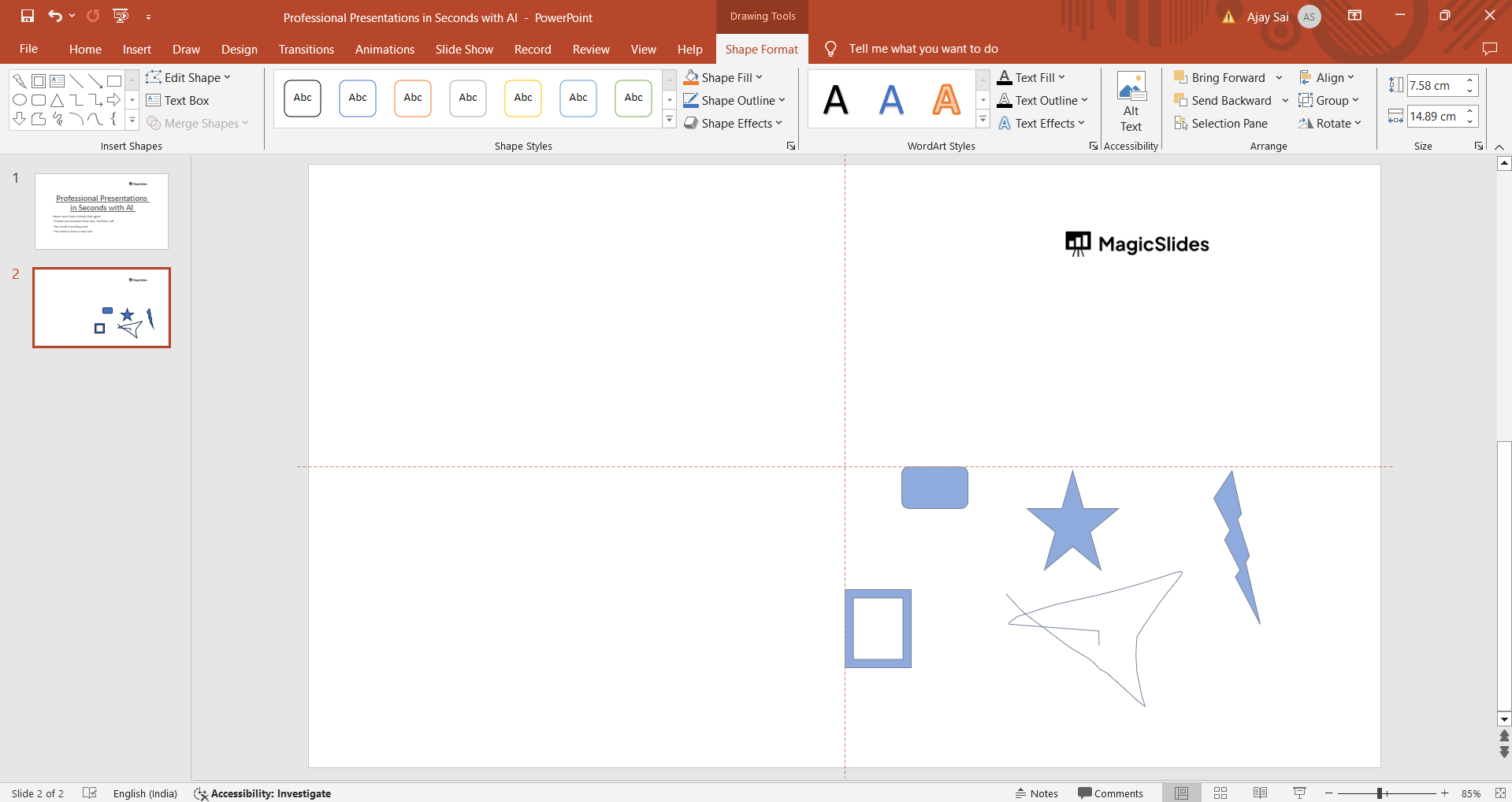Click the orange outlined Abc shape style
Screen dimensions: 1512x802
click(413, 98)
